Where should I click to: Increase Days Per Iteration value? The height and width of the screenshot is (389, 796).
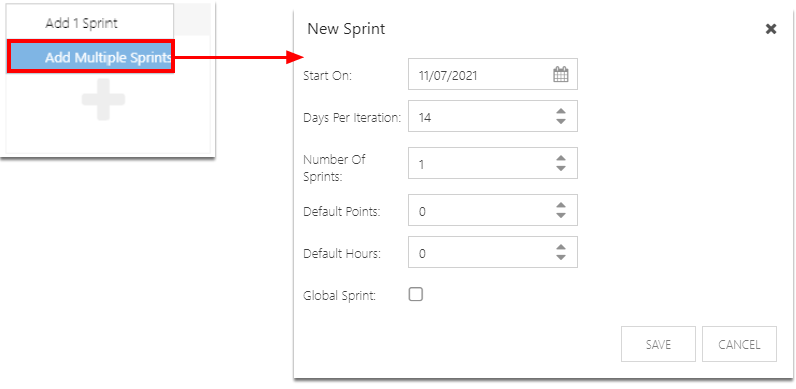(x=560, y=112)
